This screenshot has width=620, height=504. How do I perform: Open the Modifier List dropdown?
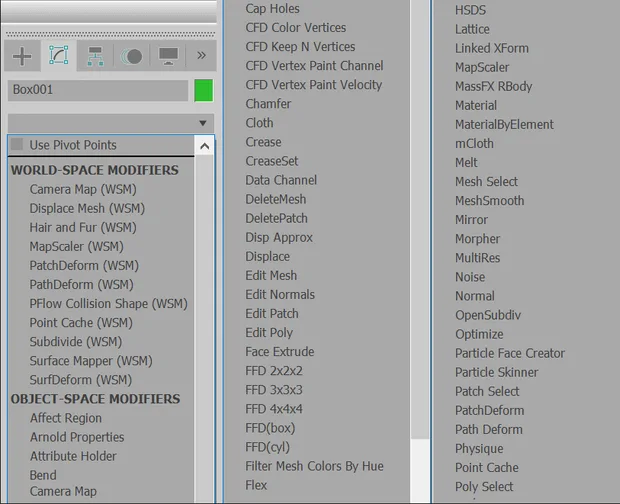point(111,123)
